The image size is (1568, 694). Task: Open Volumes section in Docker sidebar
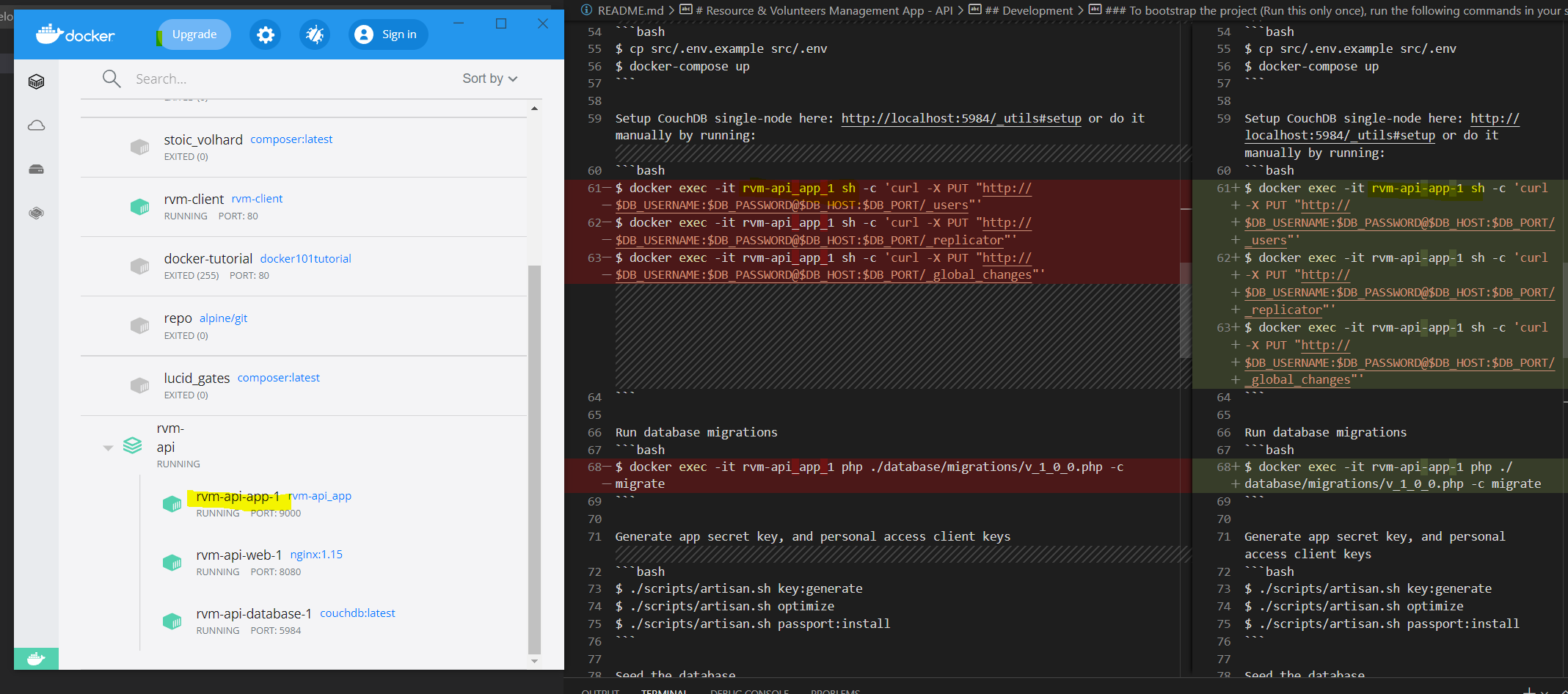(x=36, y=169)
